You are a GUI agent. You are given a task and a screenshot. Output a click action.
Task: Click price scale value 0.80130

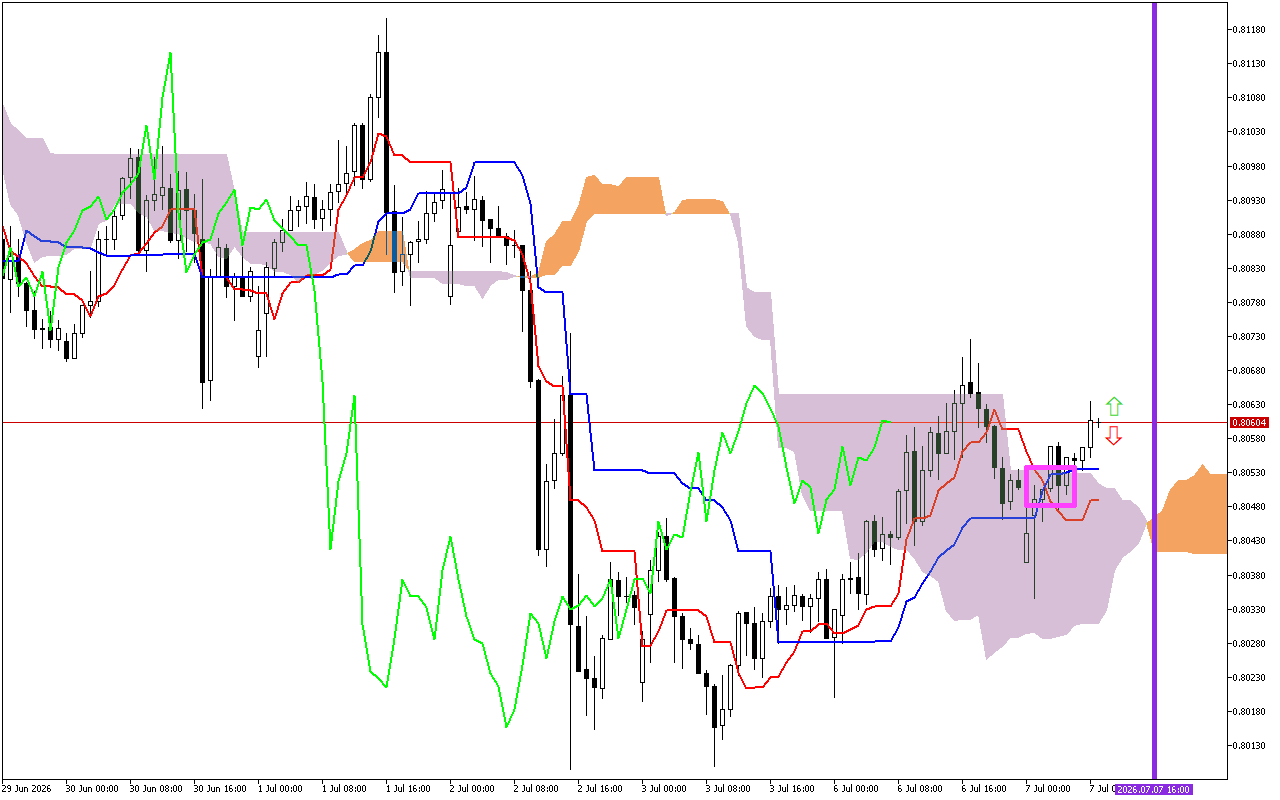[x=1250, y=745]
